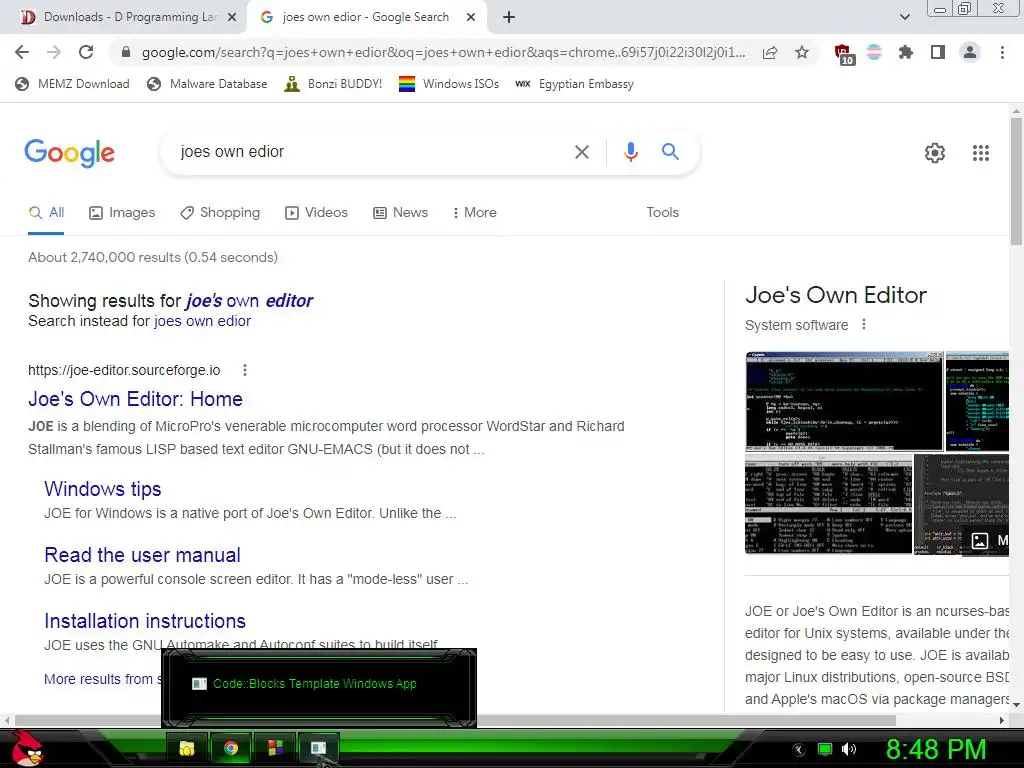Open Malware Database bookmark
This screenshot has width=1024, height=768.
[208, 84]
